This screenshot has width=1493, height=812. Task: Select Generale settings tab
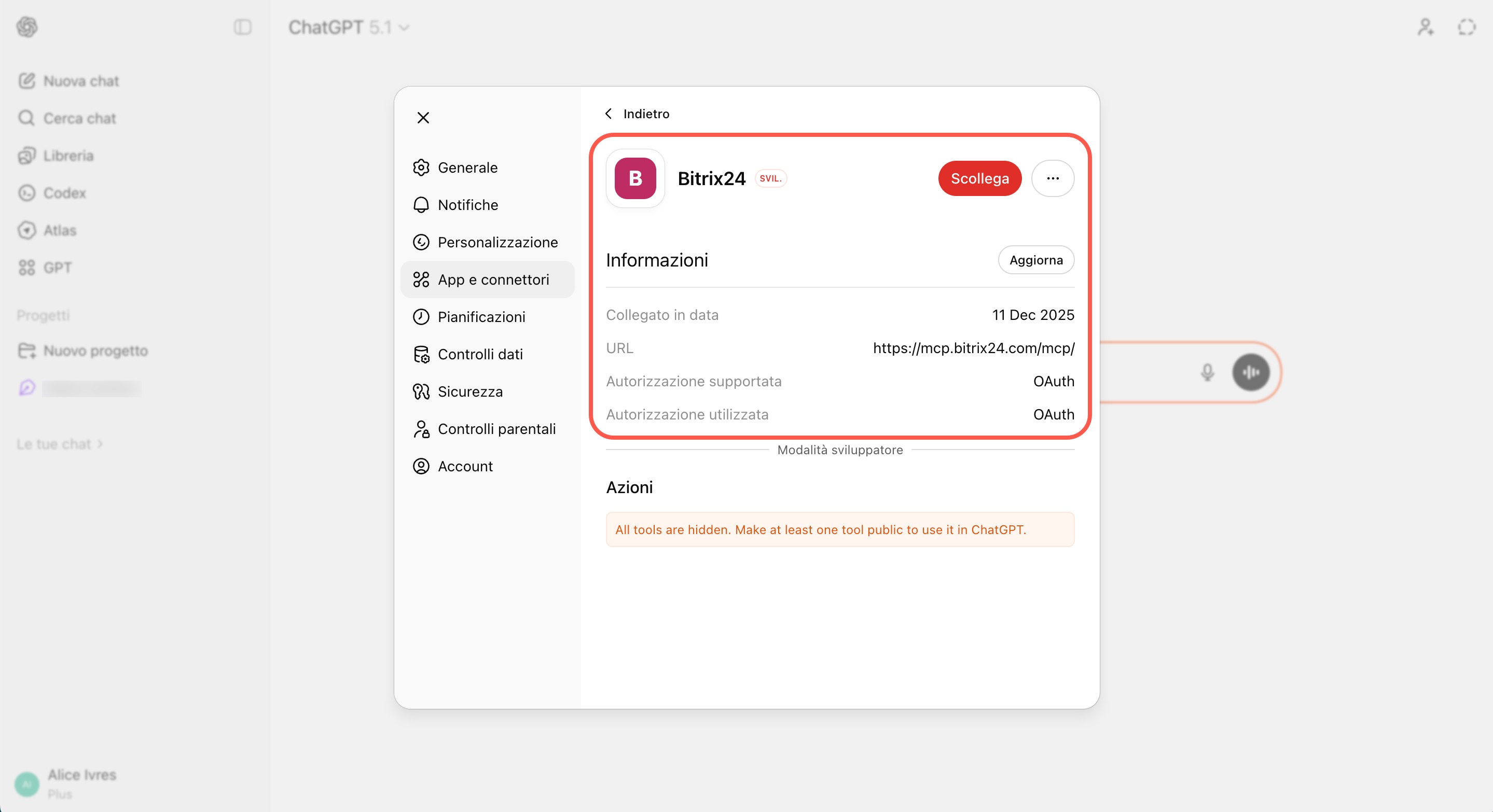(x=467, y=167)
